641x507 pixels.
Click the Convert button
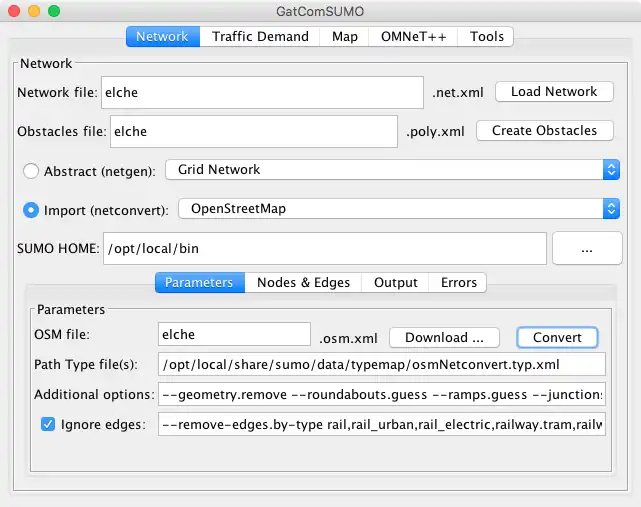tap(557, 338)
